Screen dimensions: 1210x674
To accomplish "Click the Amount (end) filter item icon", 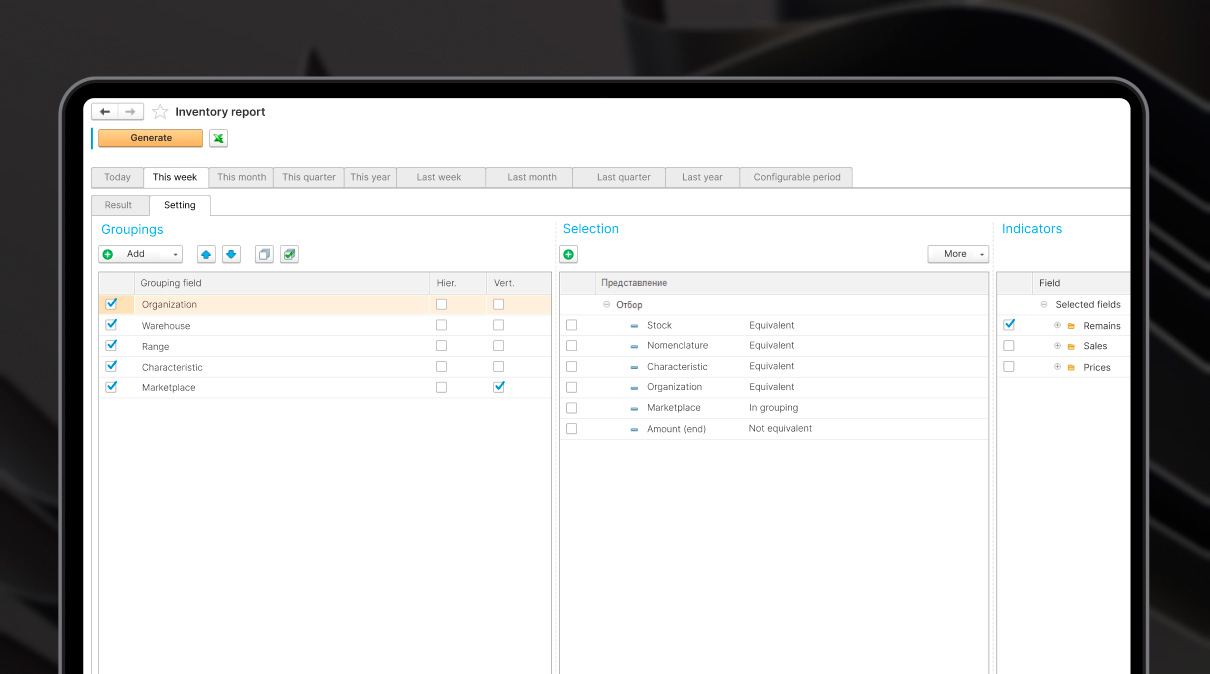I will point(634,429).
